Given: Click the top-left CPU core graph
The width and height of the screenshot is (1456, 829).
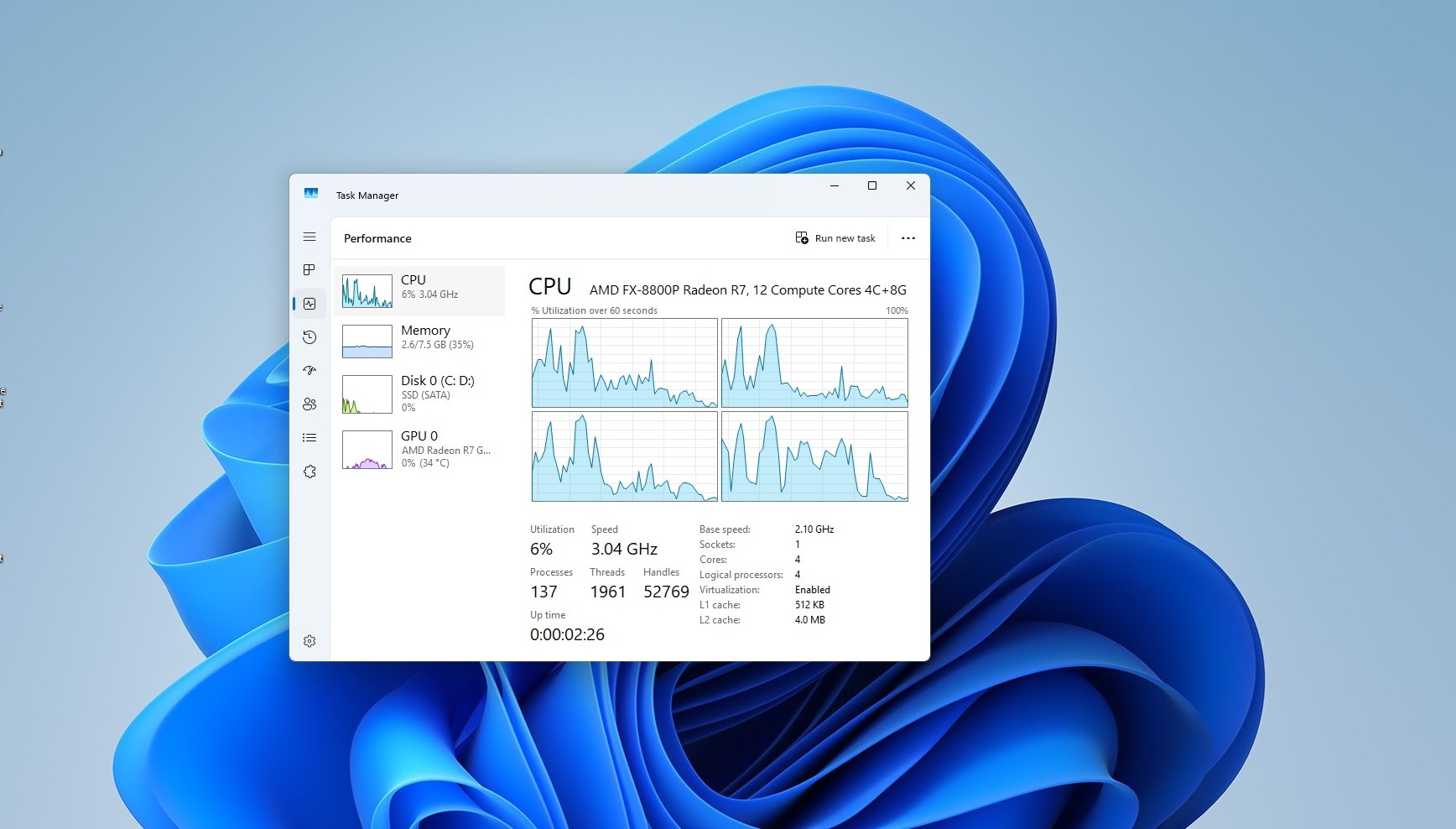Looking at the screenshot, I should pyautogui.click(x=624, y=363).
